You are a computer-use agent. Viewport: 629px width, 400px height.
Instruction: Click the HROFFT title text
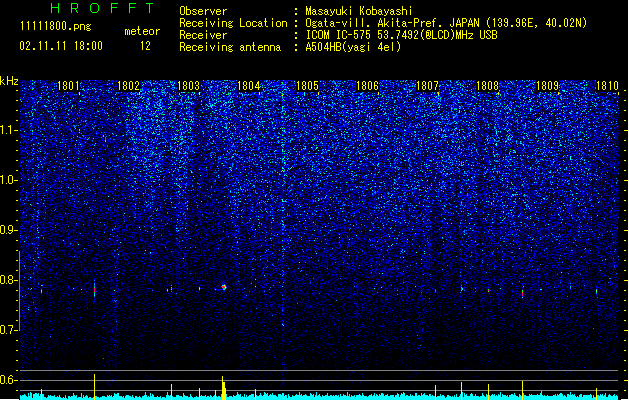tap(102, 8)
